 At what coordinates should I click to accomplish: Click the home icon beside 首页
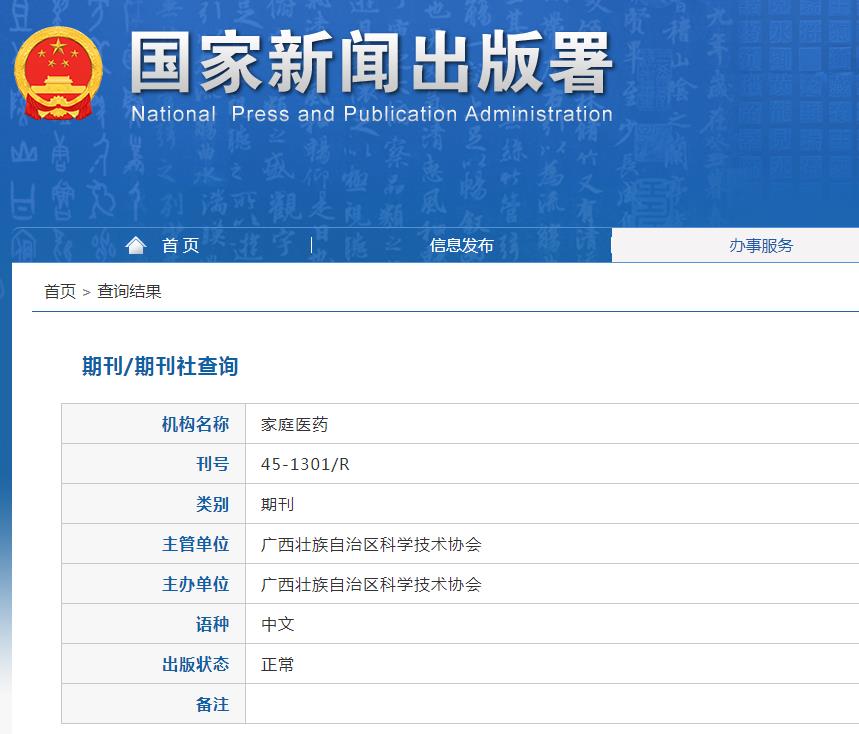click(x=136, y=244)
